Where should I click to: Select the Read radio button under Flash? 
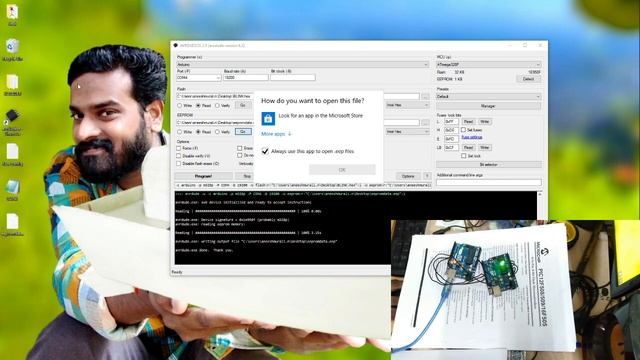pos(198,106)
